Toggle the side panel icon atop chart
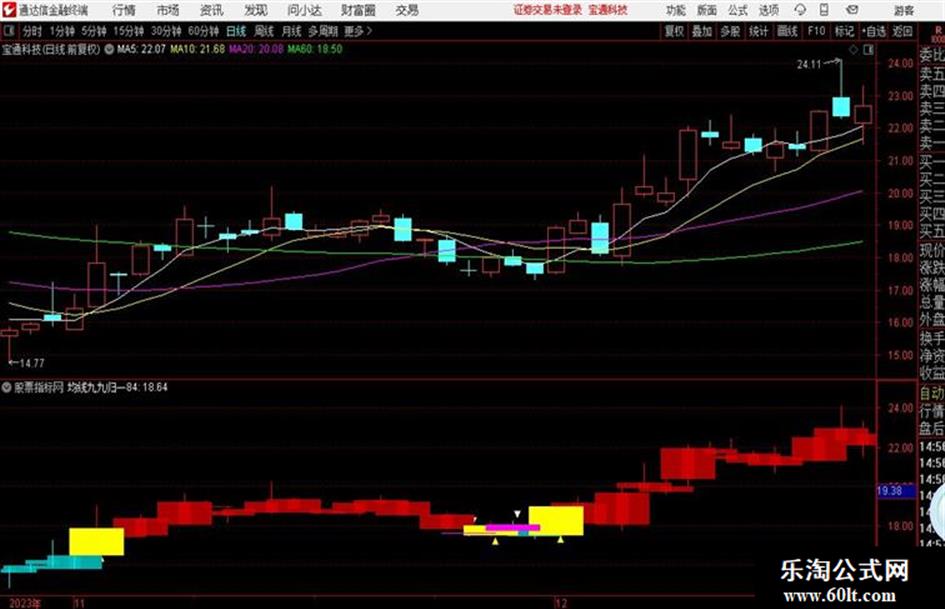 coord(868,51)
